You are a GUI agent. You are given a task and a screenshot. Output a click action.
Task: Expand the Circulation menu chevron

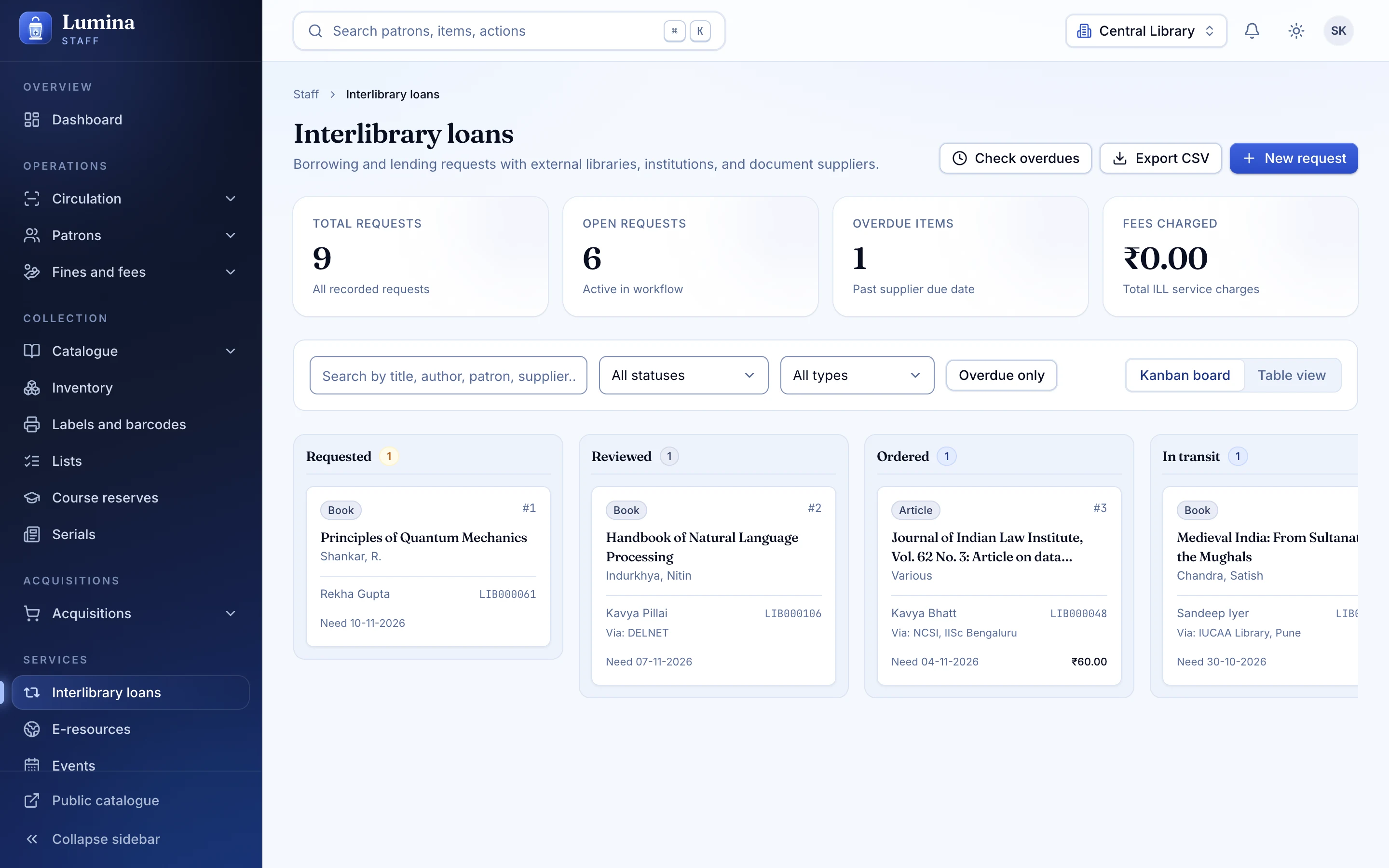231,199
